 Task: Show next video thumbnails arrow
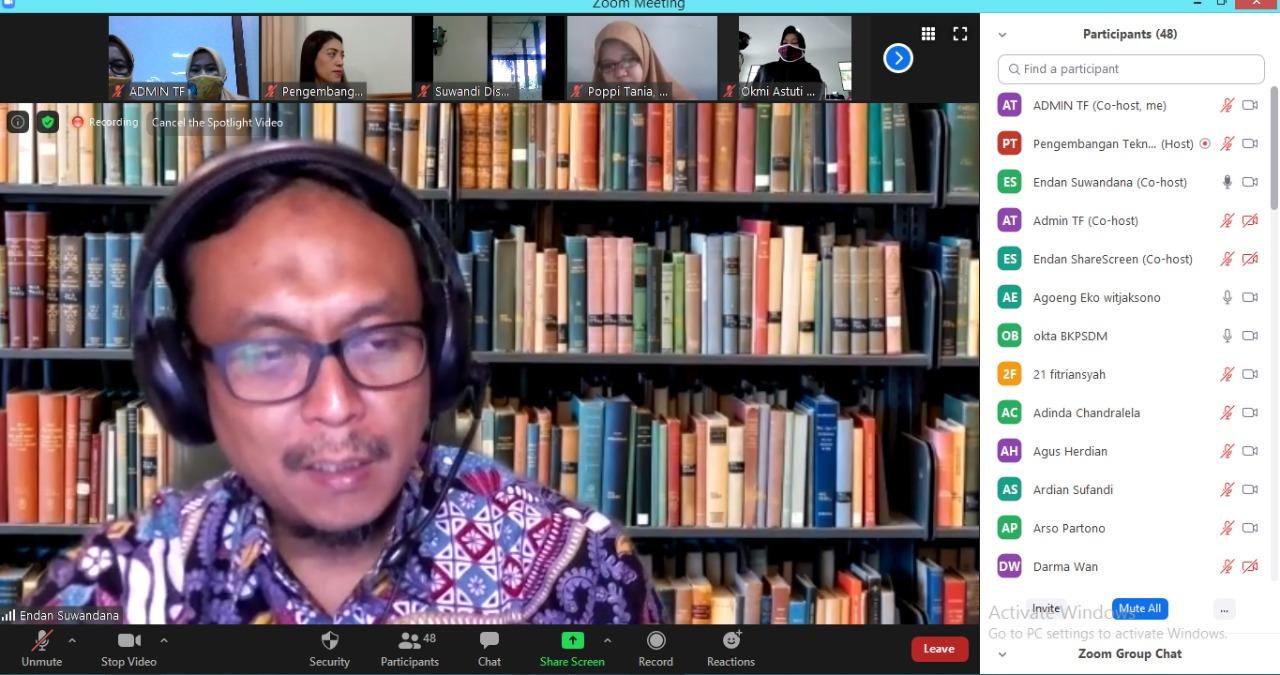pos(898,58)
